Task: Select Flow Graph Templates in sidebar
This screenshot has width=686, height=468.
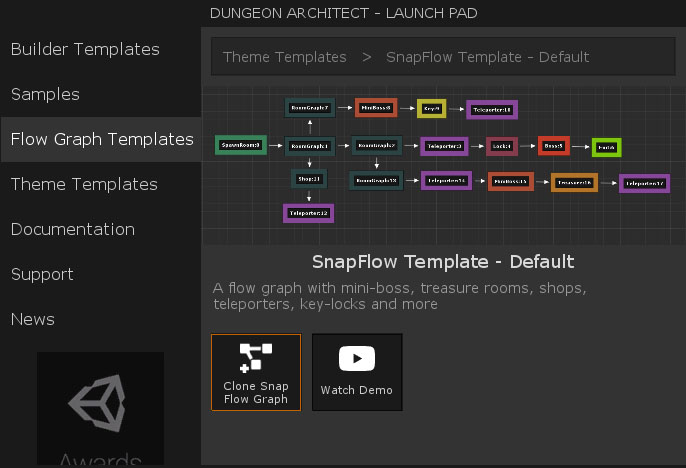Action: [x=102, y=139]
